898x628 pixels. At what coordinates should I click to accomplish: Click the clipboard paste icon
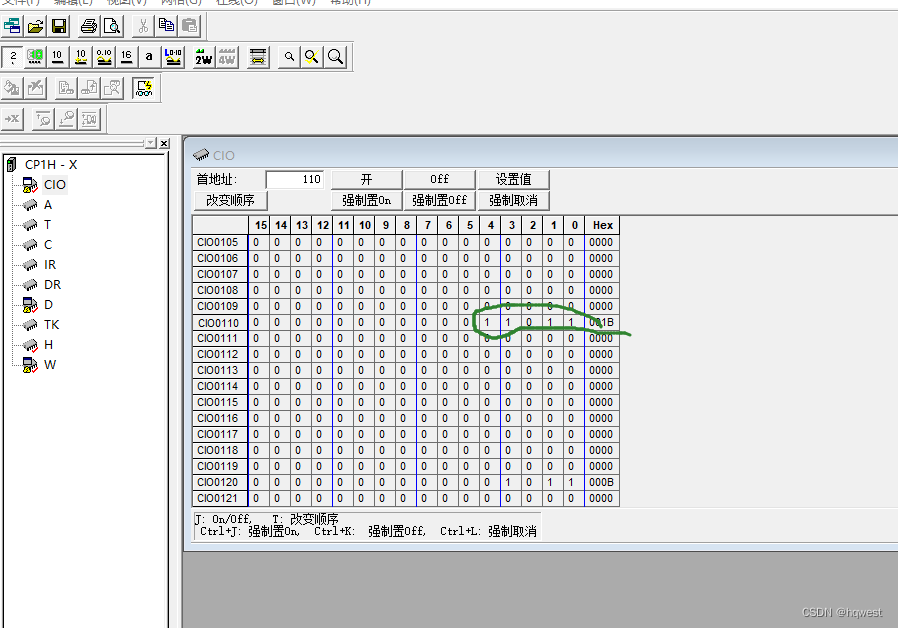point(190,26)
